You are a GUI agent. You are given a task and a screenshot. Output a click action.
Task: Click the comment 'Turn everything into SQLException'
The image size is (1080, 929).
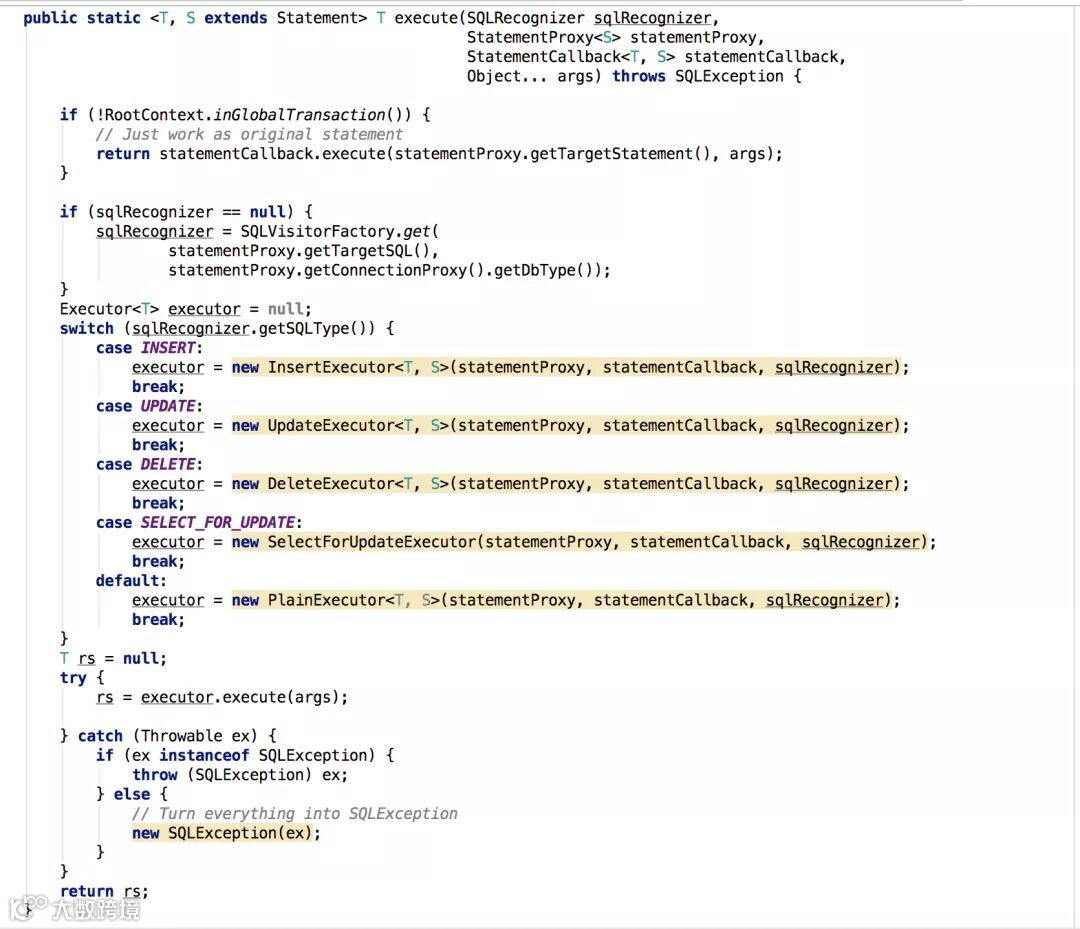point(294,813)
